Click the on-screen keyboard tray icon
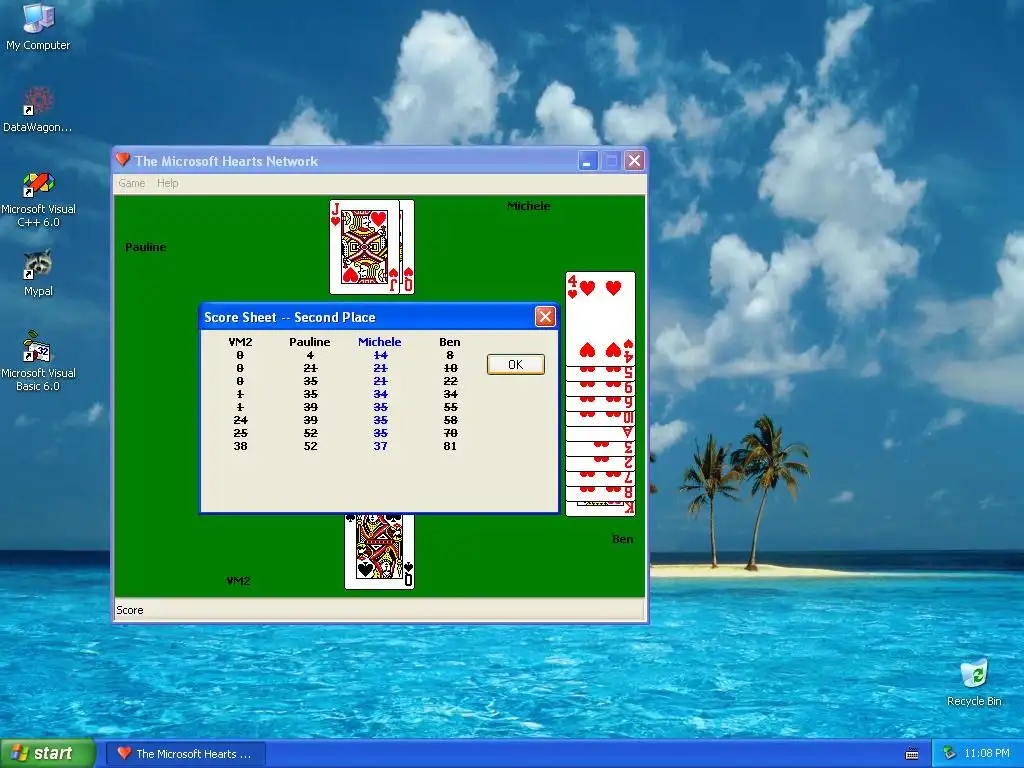 click(912, 754)
